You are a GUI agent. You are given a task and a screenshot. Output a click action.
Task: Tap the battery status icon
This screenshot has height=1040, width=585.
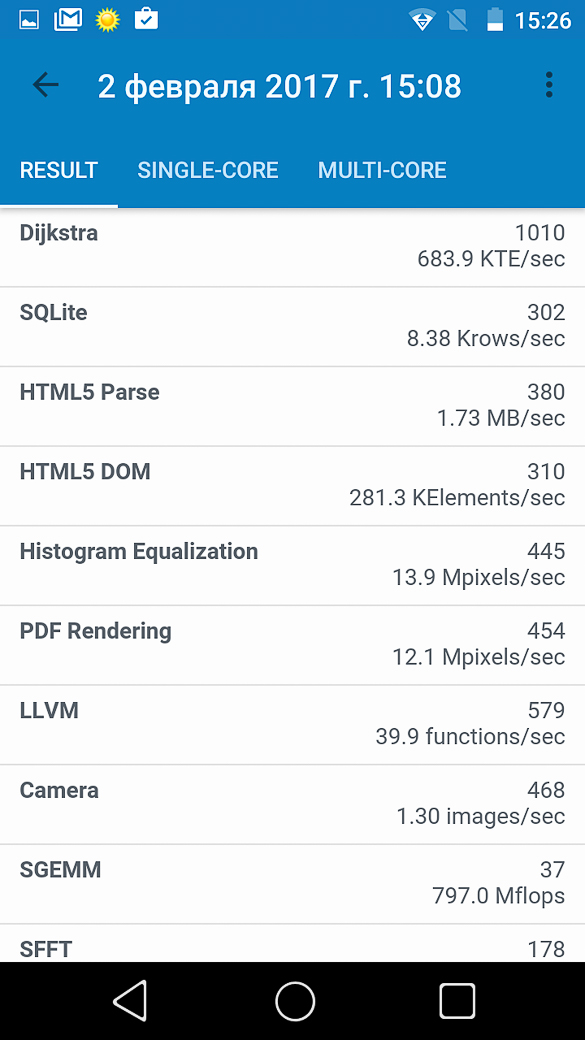pos(495,19)
